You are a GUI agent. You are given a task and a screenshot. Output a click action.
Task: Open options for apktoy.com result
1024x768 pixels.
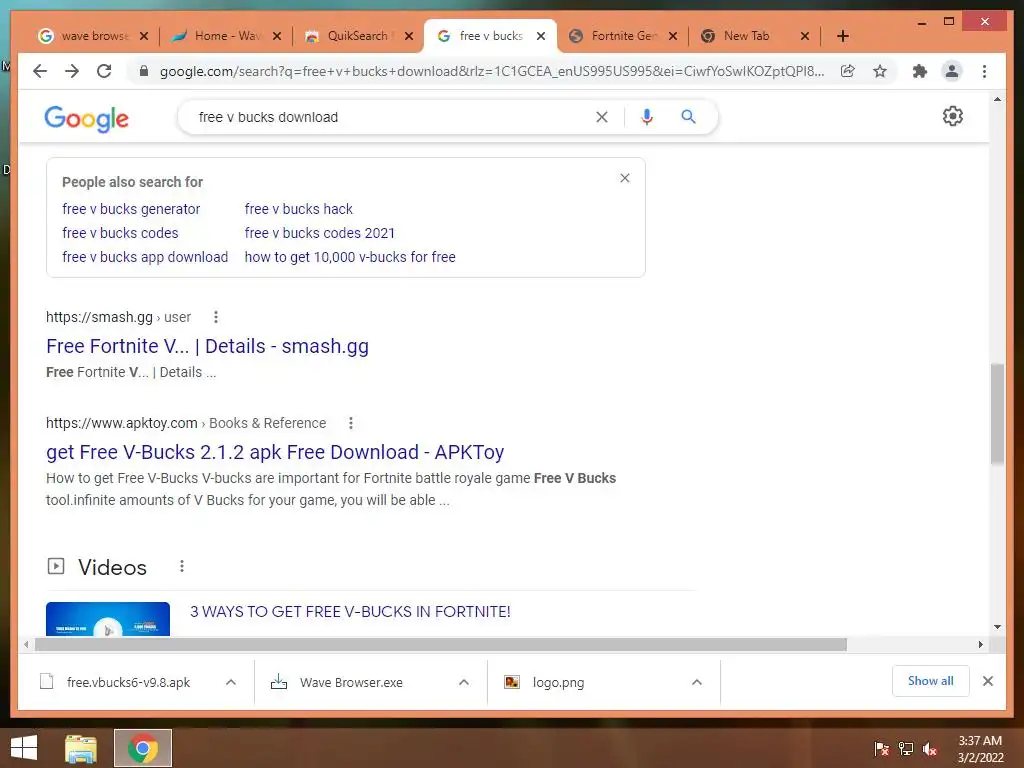(x=351, y=423)
